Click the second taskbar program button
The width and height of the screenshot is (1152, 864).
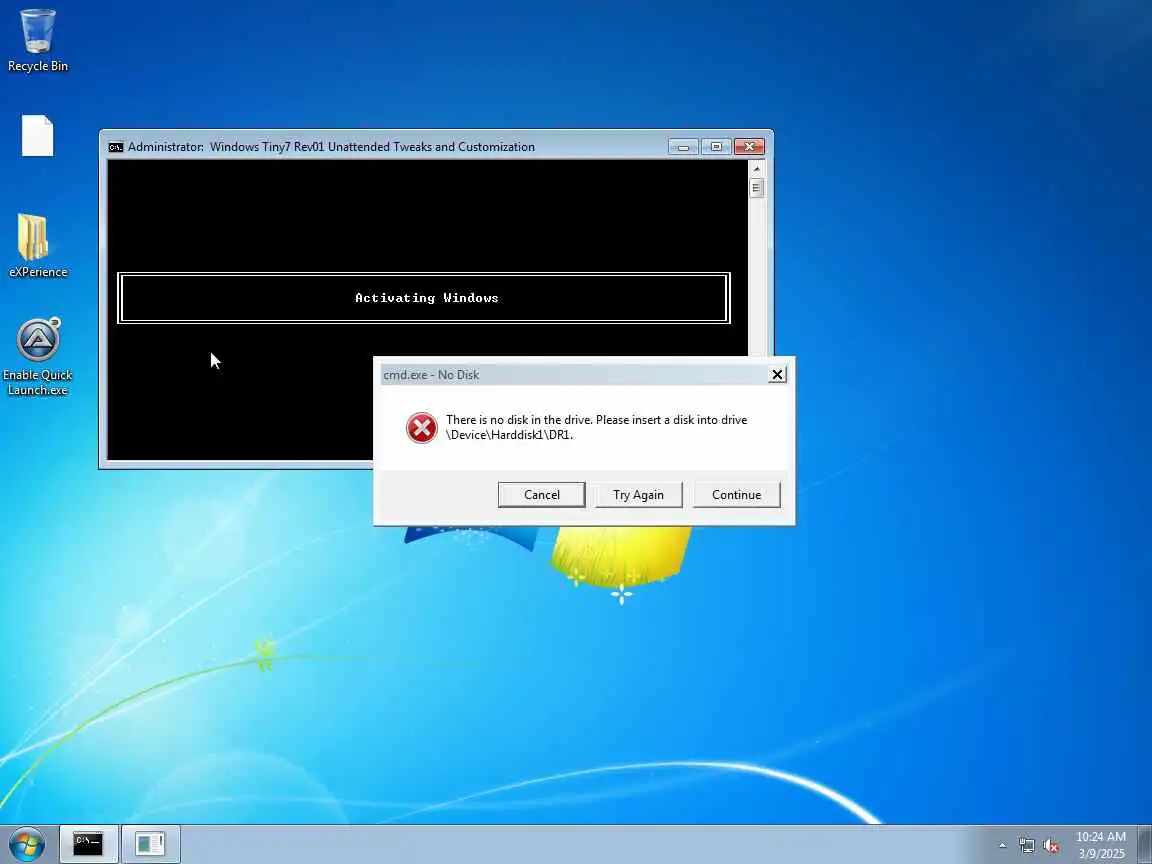point(151,844)
